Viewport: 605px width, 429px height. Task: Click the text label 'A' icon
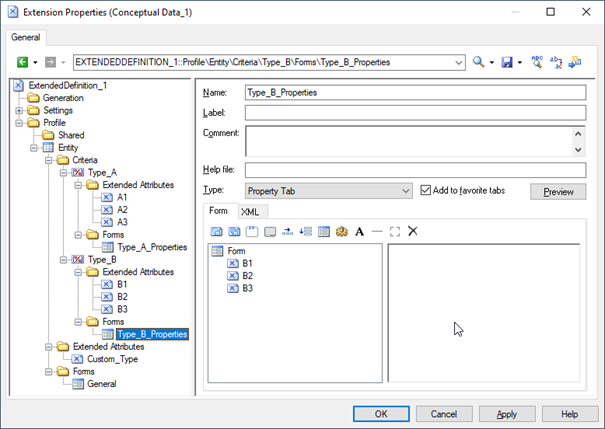tap(359, 231)
